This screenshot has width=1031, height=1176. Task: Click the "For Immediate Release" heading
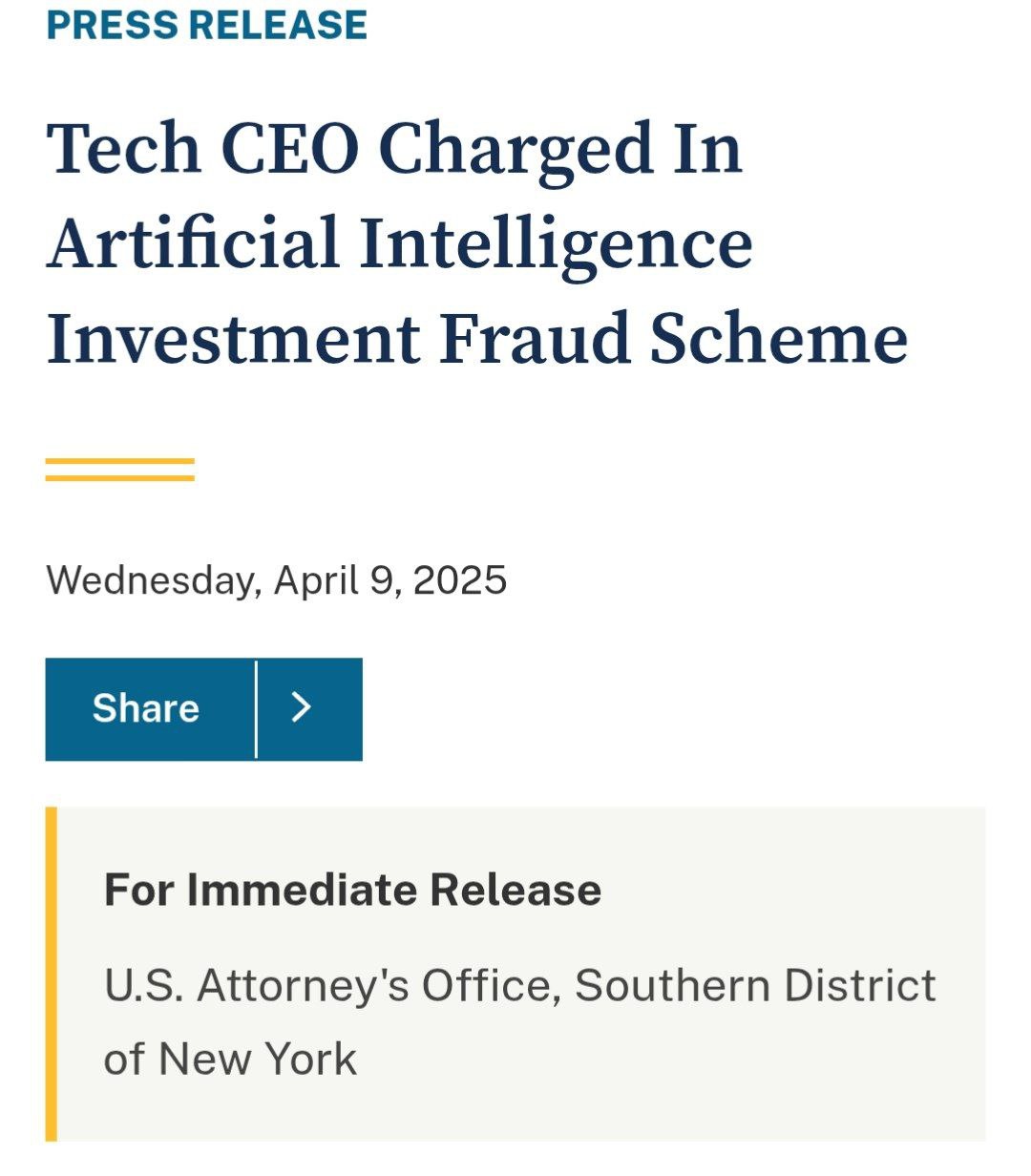[353, 890]
